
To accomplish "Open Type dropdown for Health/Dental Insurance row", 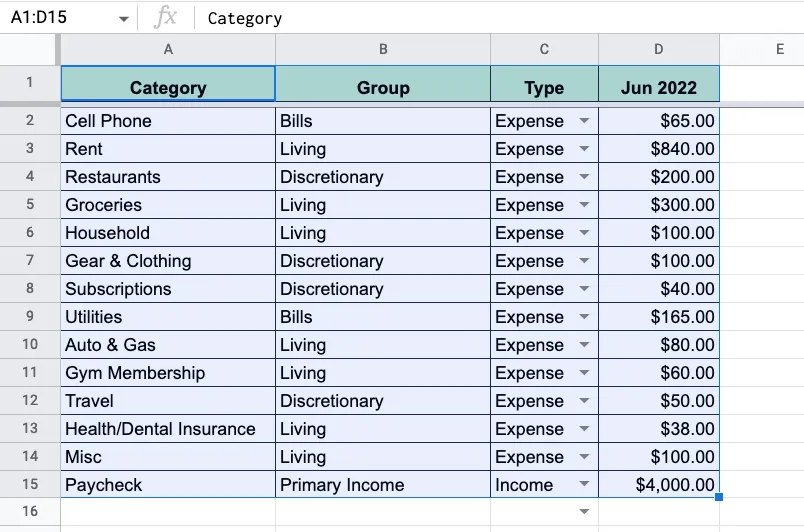I will [584, 428].
